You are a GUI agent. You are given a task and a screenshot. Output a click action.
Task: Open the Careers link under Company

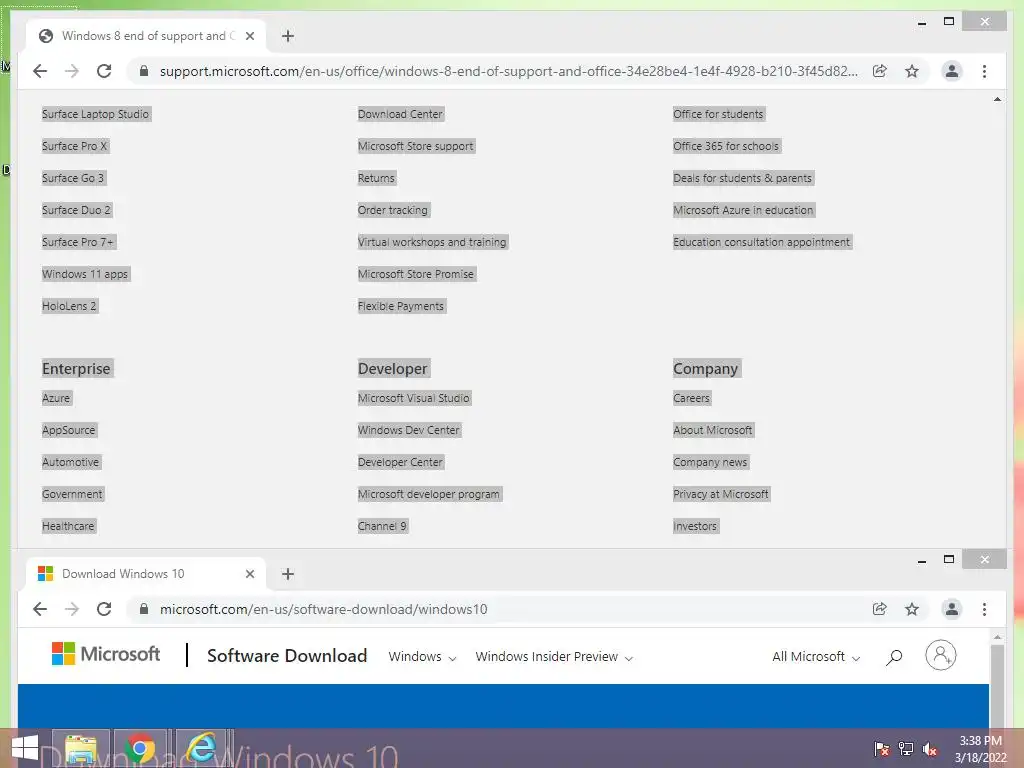692,398
